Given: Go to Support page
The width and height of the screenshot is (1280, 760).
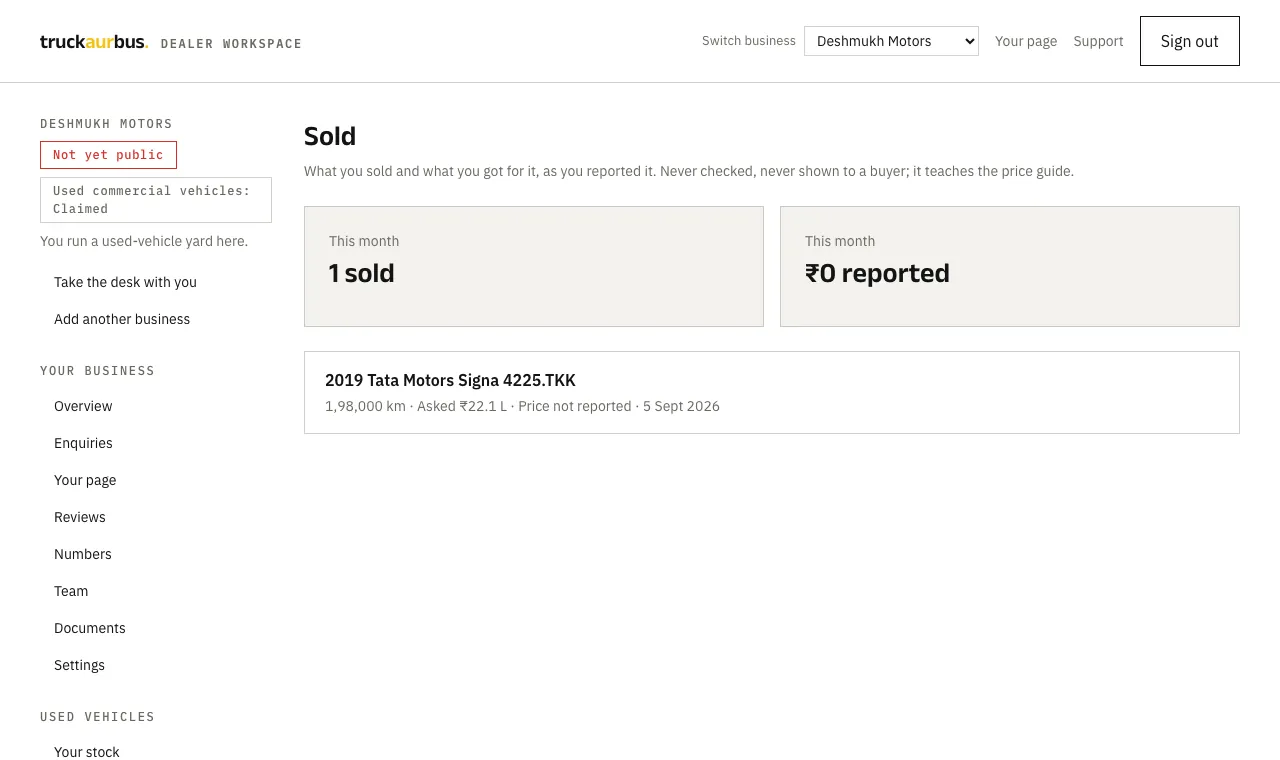Looking at the screenshot, I should (x=1098, y=41).
